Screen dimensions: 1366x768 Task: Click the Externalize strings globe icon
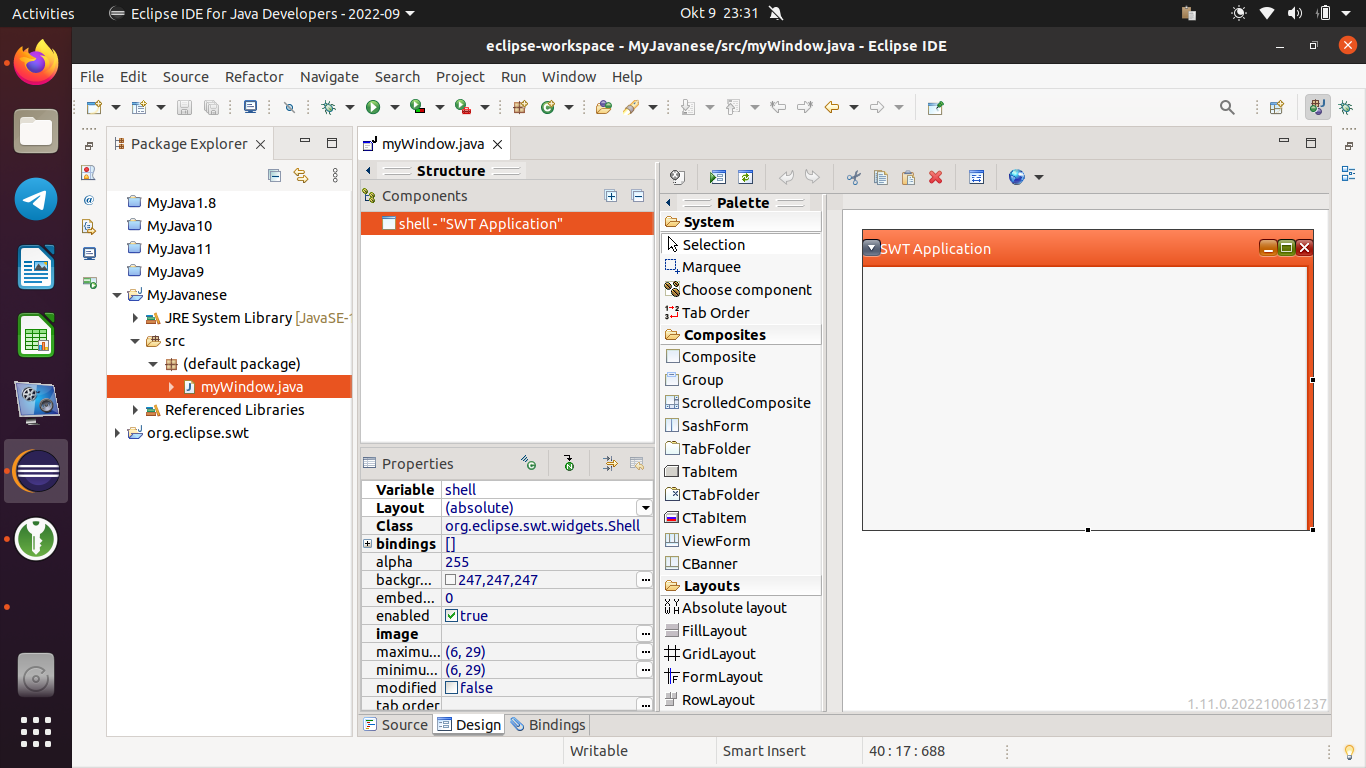tap(1017, 177)
